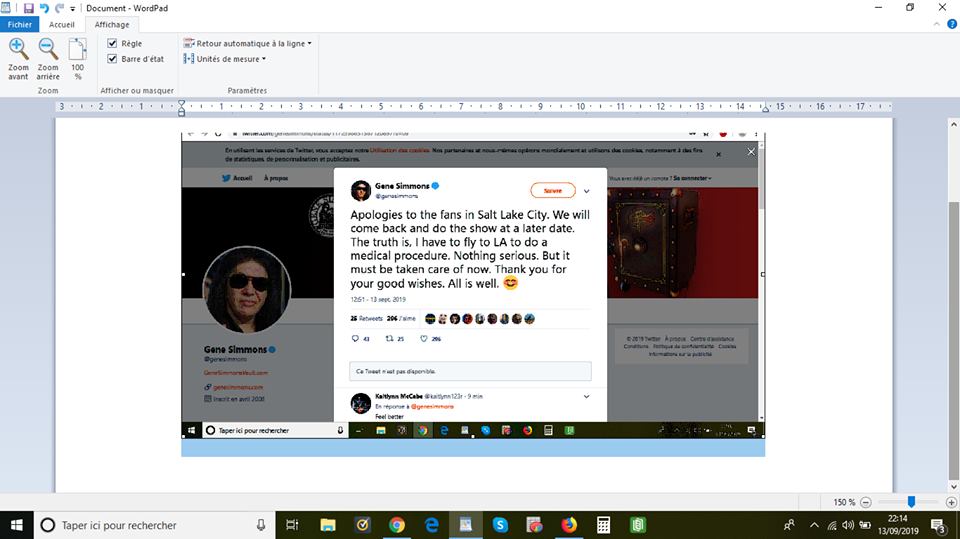This screenshot has height=539, width=960.
Task: Open the notification action center icon
Action: [x=939, y=525]
